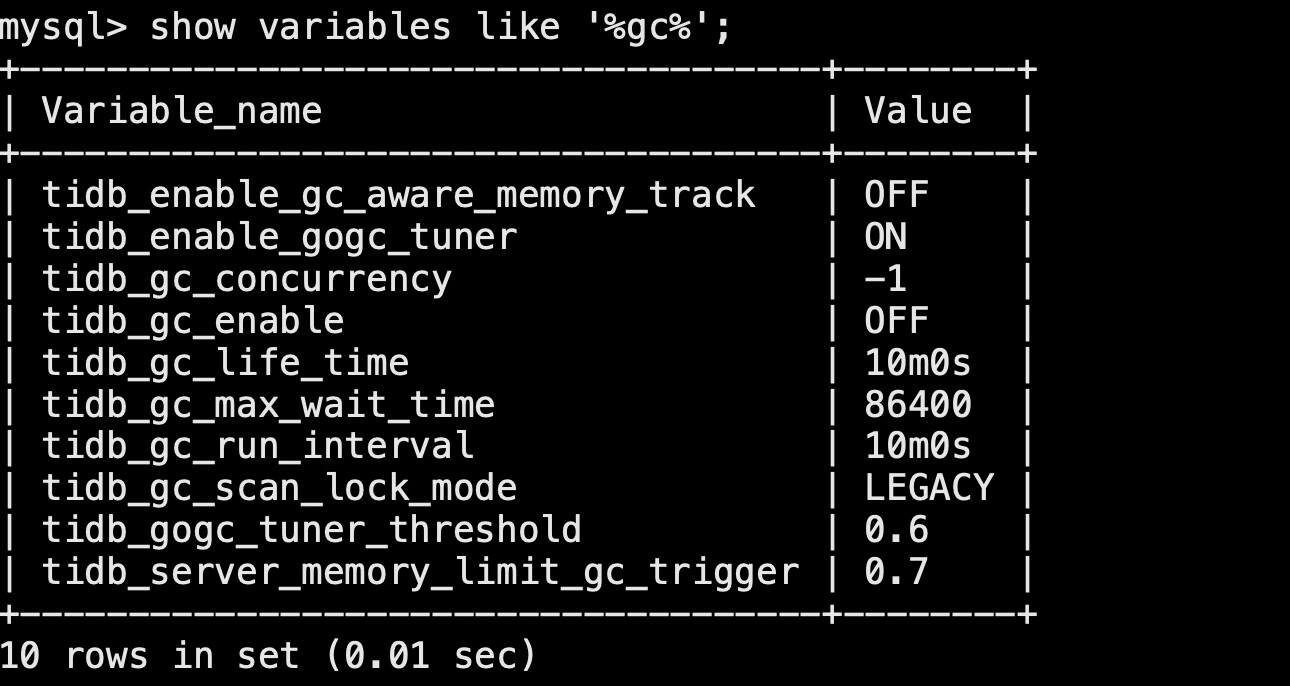This screenshot has width=1290, height=686.
Task: Click tidb_gc_concurrency variable name
Action: pyautogui.click(x=246, y=279)
